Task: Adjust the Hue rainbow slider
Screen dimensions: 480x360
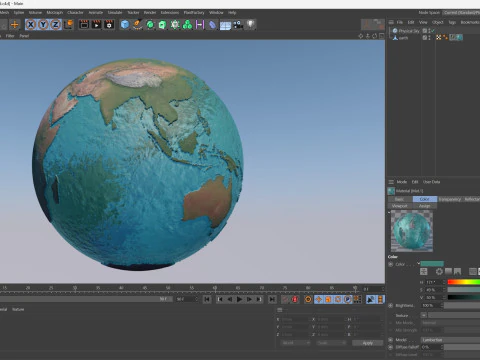Action: [x=464, y=282]
